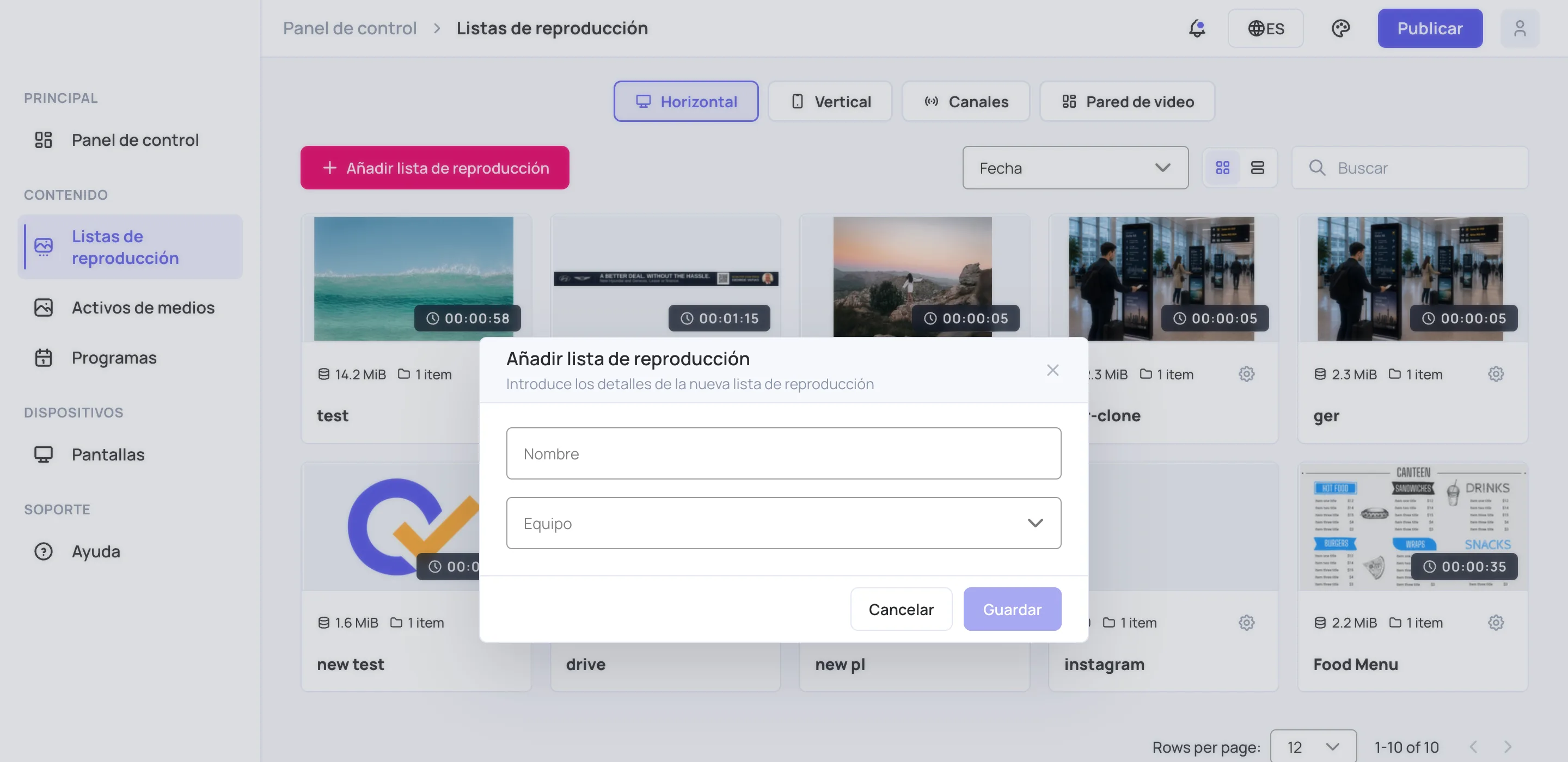Select the Canales tab

966,101
